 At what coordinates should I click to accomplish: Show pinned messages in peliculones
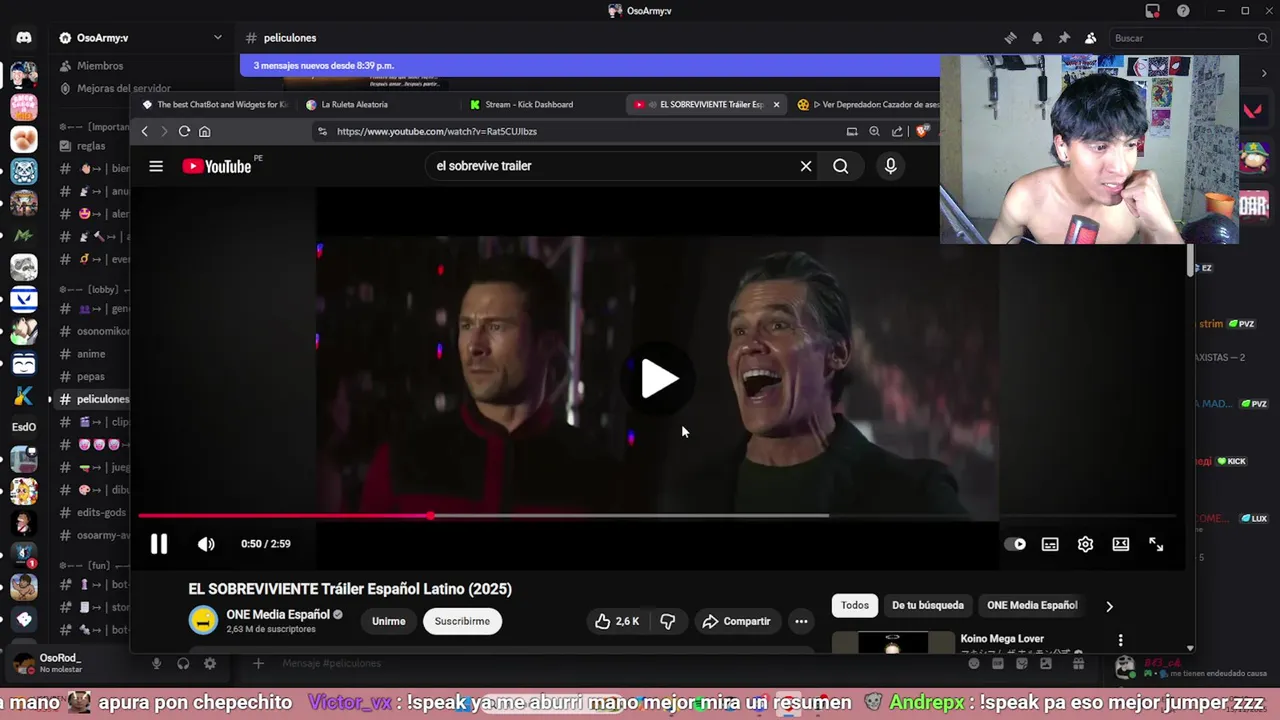[1064, 38]
